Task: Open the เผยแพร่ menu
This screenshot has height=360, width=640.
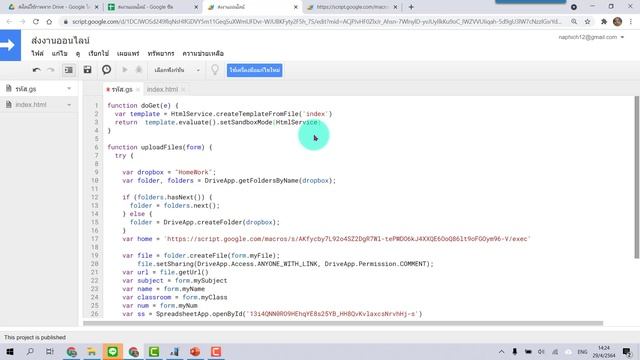Action: click(x=128, y=53)
